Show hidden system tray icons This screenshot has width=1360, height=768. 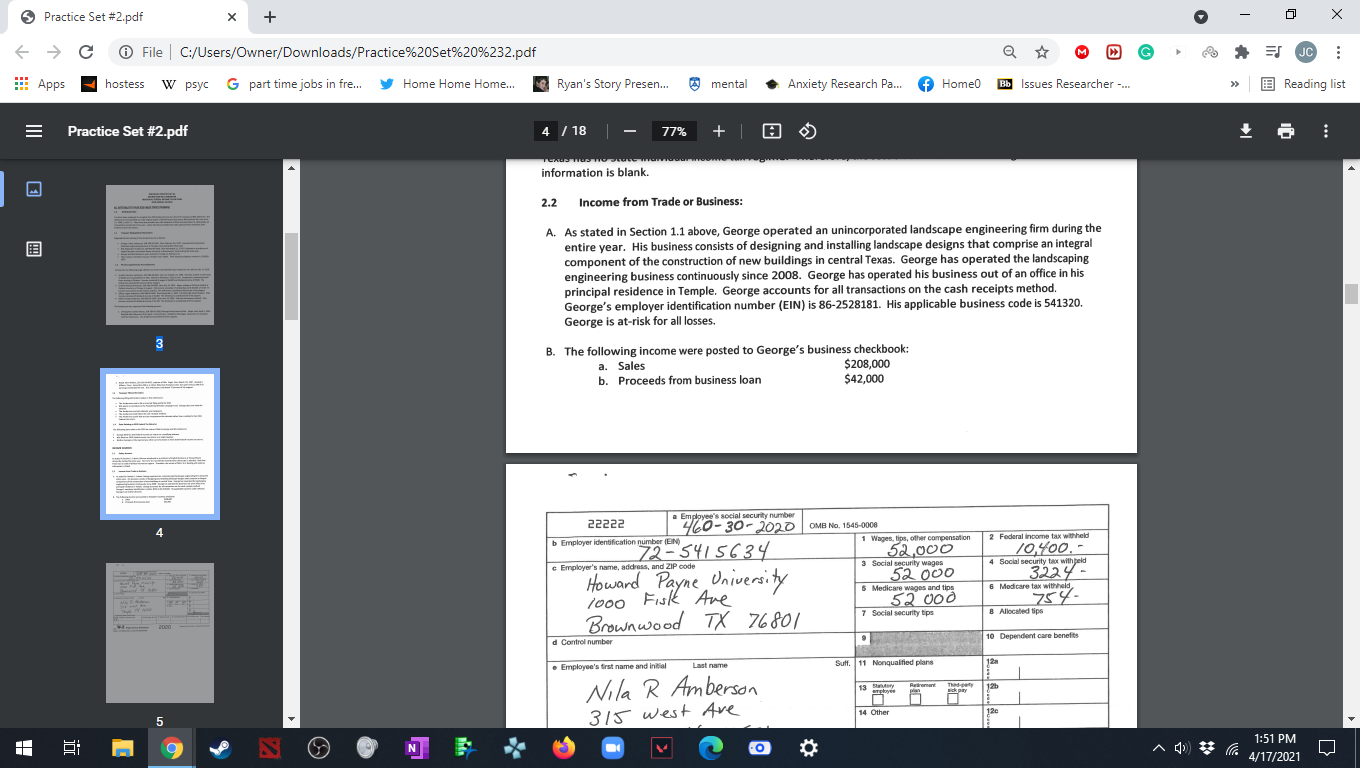click(x=1158, y=747)
